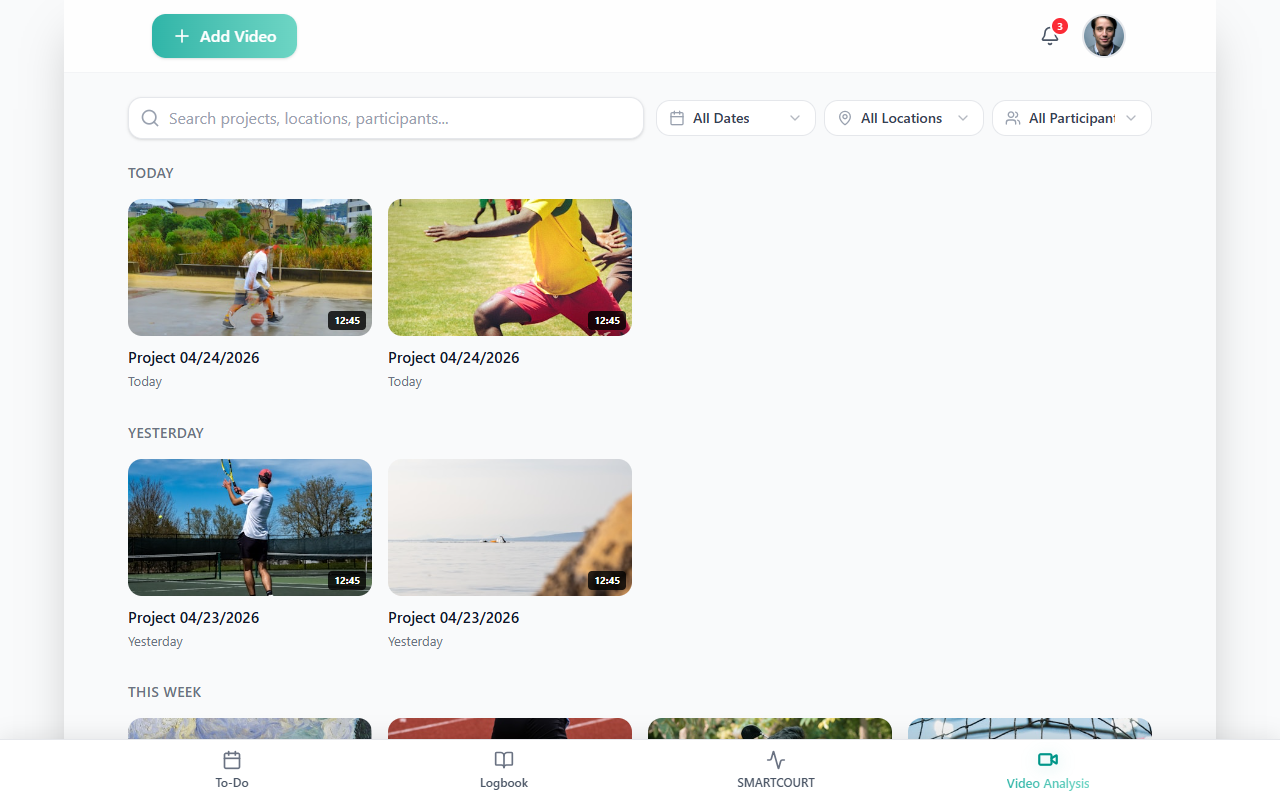Click the Yesterday label under tennis project
This screenshot has width=1280, height=800.
point(155,642)
